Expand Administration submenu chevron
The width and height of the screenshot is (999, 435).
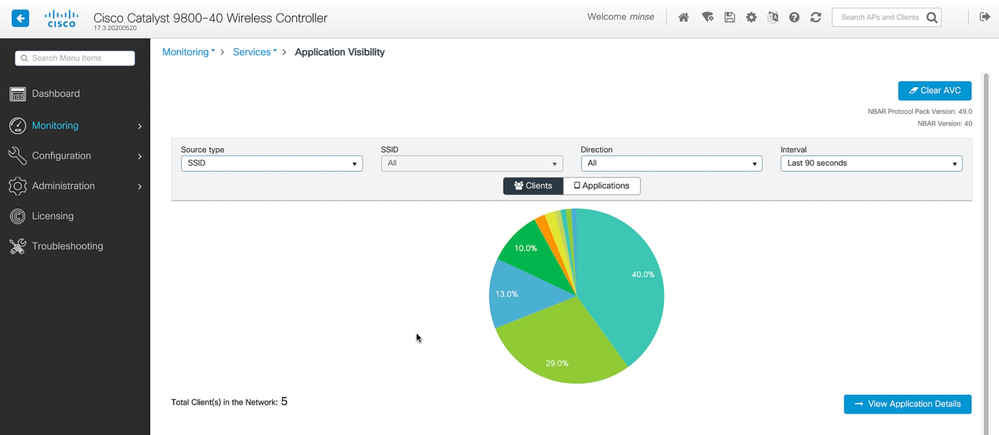coord(140,187)
